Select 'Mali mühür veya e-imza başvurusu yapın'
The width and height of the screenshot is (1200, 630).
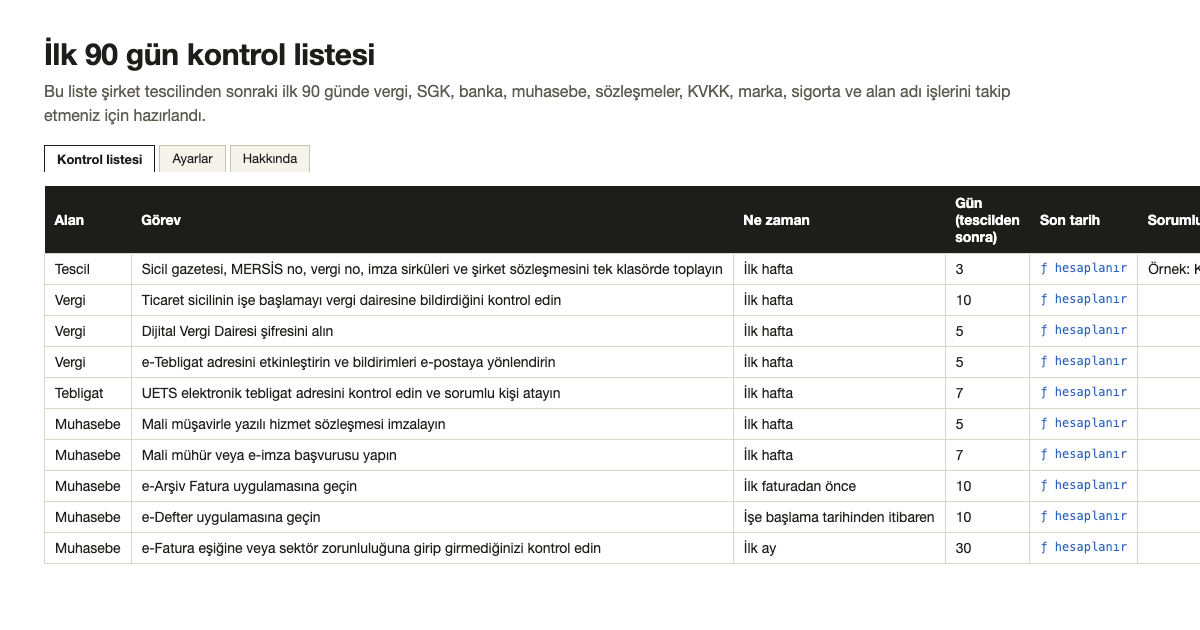tap(433, 455)
